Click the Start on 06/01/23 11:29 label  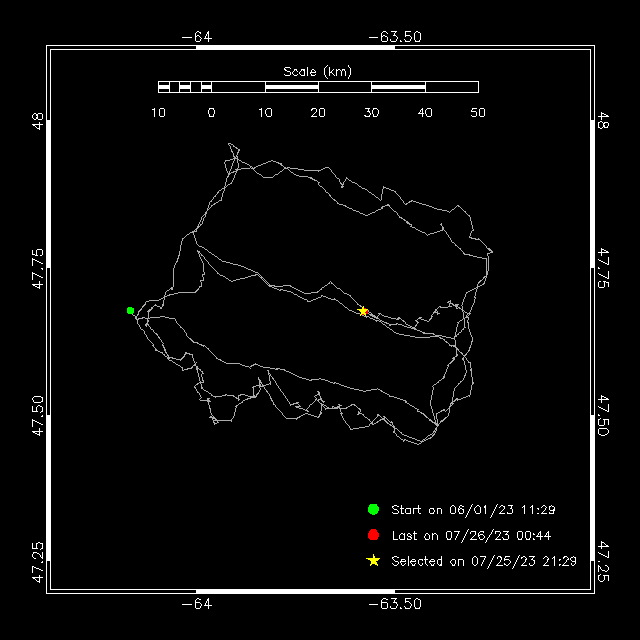coord(473,510)
